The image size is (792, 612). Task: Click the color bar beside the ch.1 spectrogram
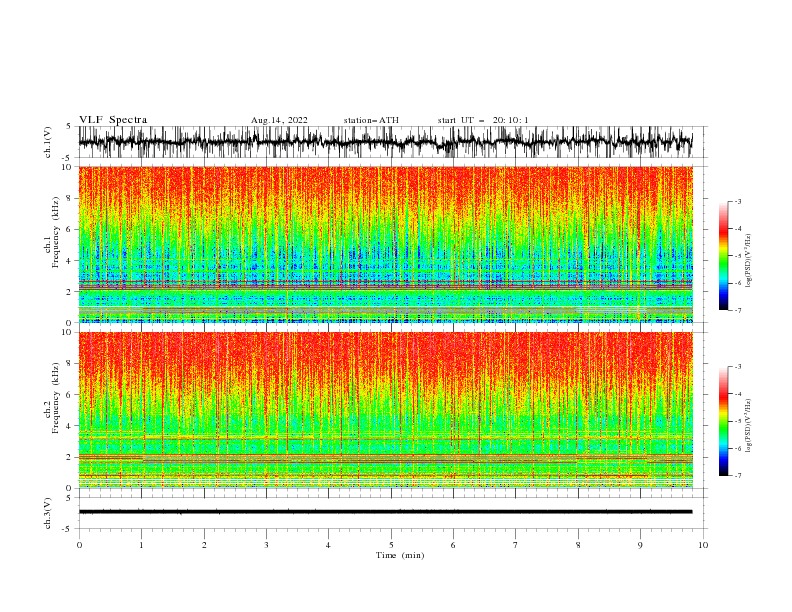[723, 256]
